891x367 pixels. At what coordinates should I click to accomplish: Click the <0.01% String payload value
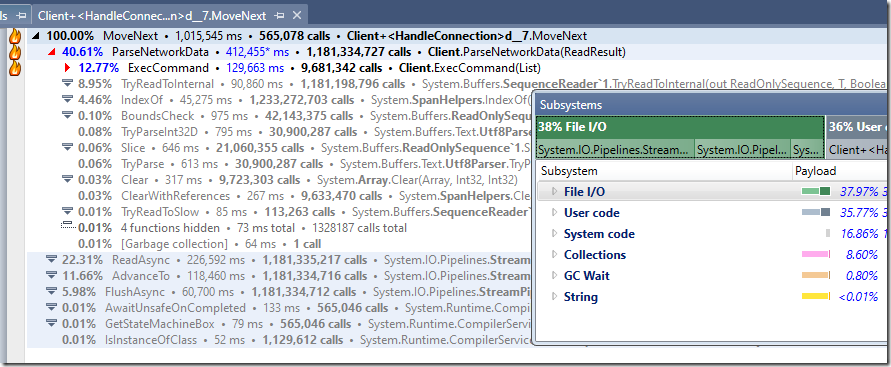coord(859,297)
